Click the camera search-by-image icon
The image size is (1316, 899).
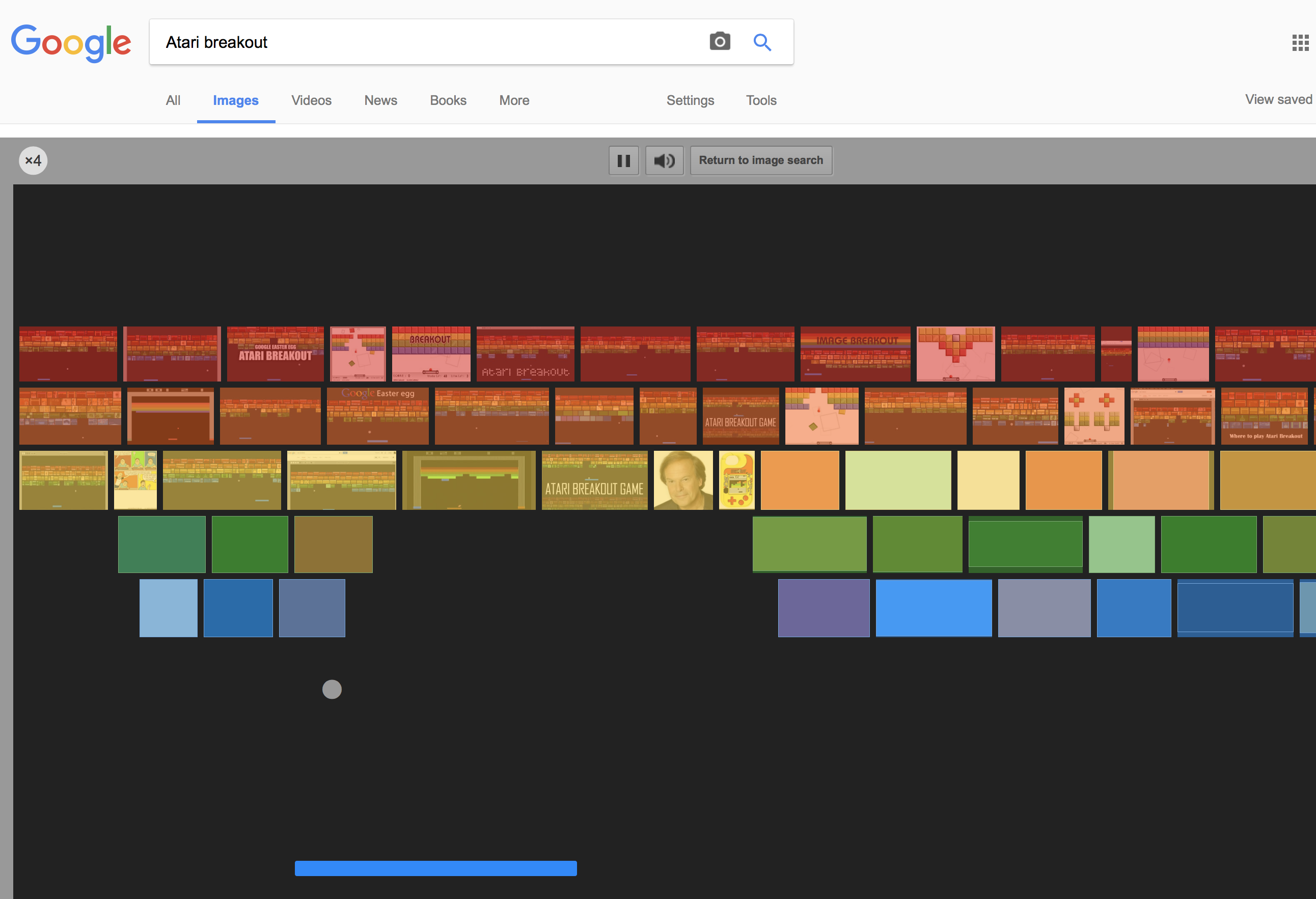(x=720, y=42)
